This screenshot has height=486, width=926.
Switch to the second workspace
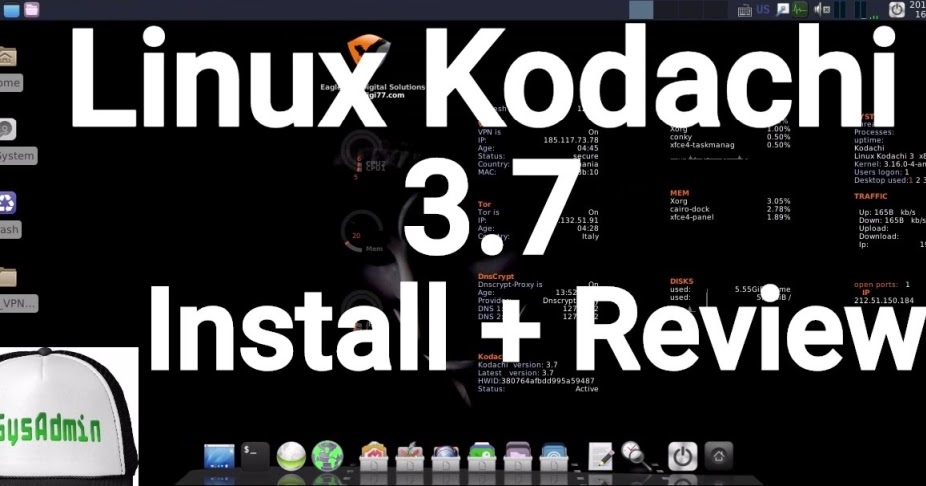[666, 9]
